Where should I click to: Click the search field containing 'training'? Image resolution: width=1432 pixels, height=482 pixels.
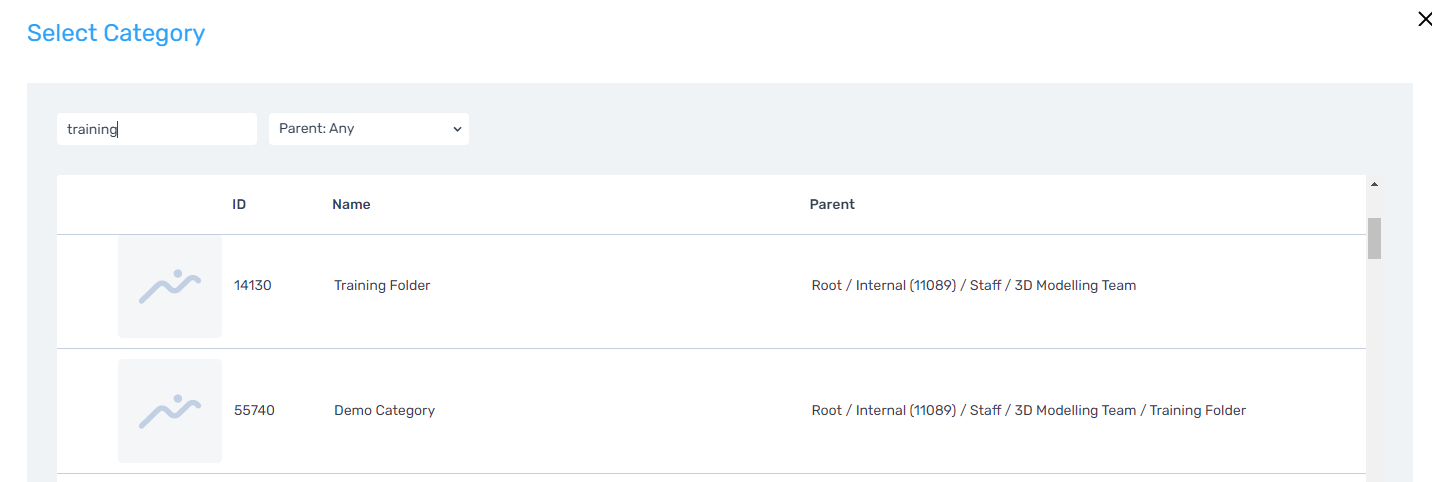[157, 129]
